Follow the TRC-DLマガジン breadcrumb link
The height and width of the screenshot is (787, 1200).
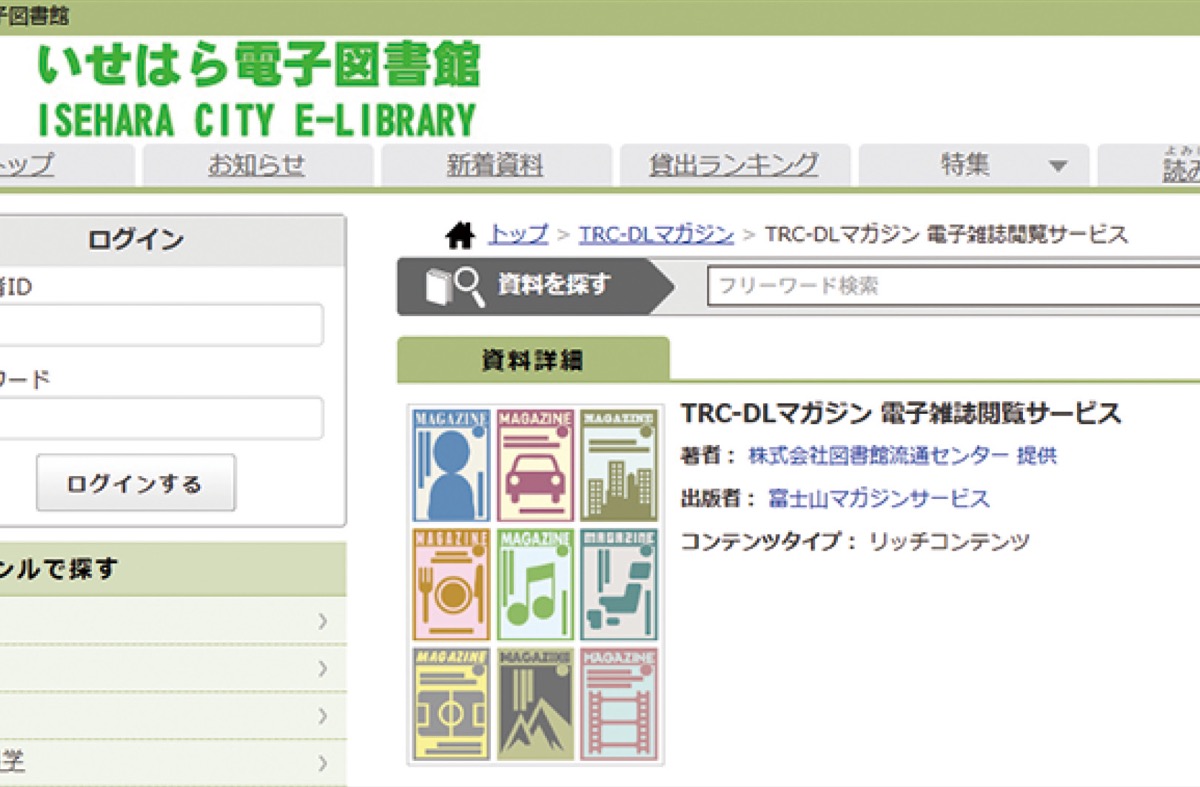(x=656, y=235)
